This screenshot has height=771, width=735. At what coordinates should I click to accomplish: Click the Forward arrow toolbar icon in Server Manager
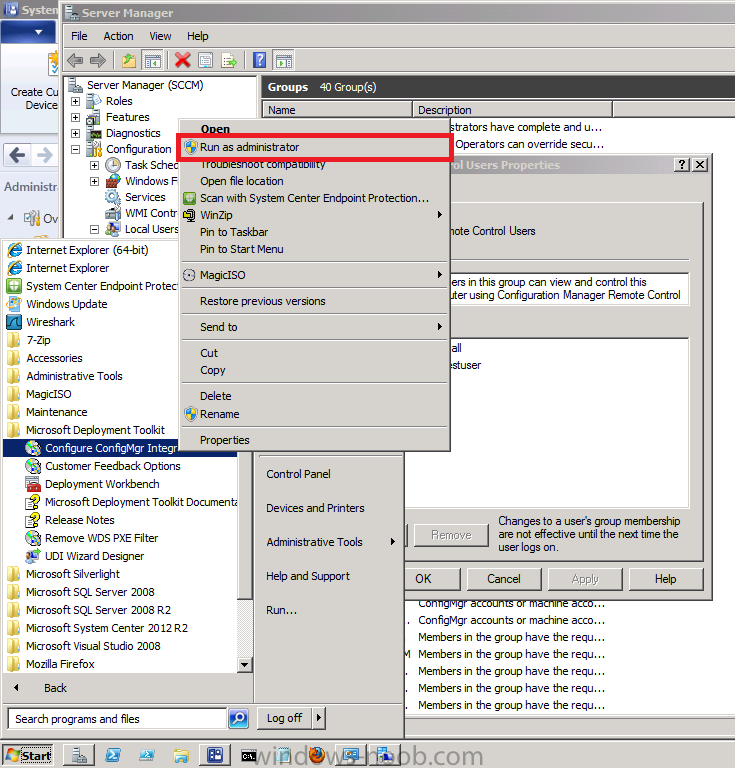coord(98,60)
